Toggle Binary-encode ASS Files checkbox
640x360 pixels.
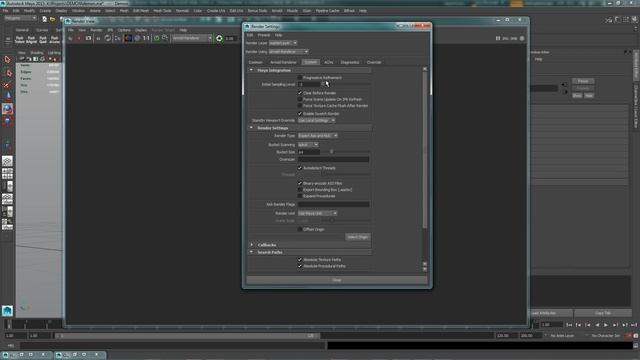300,184
